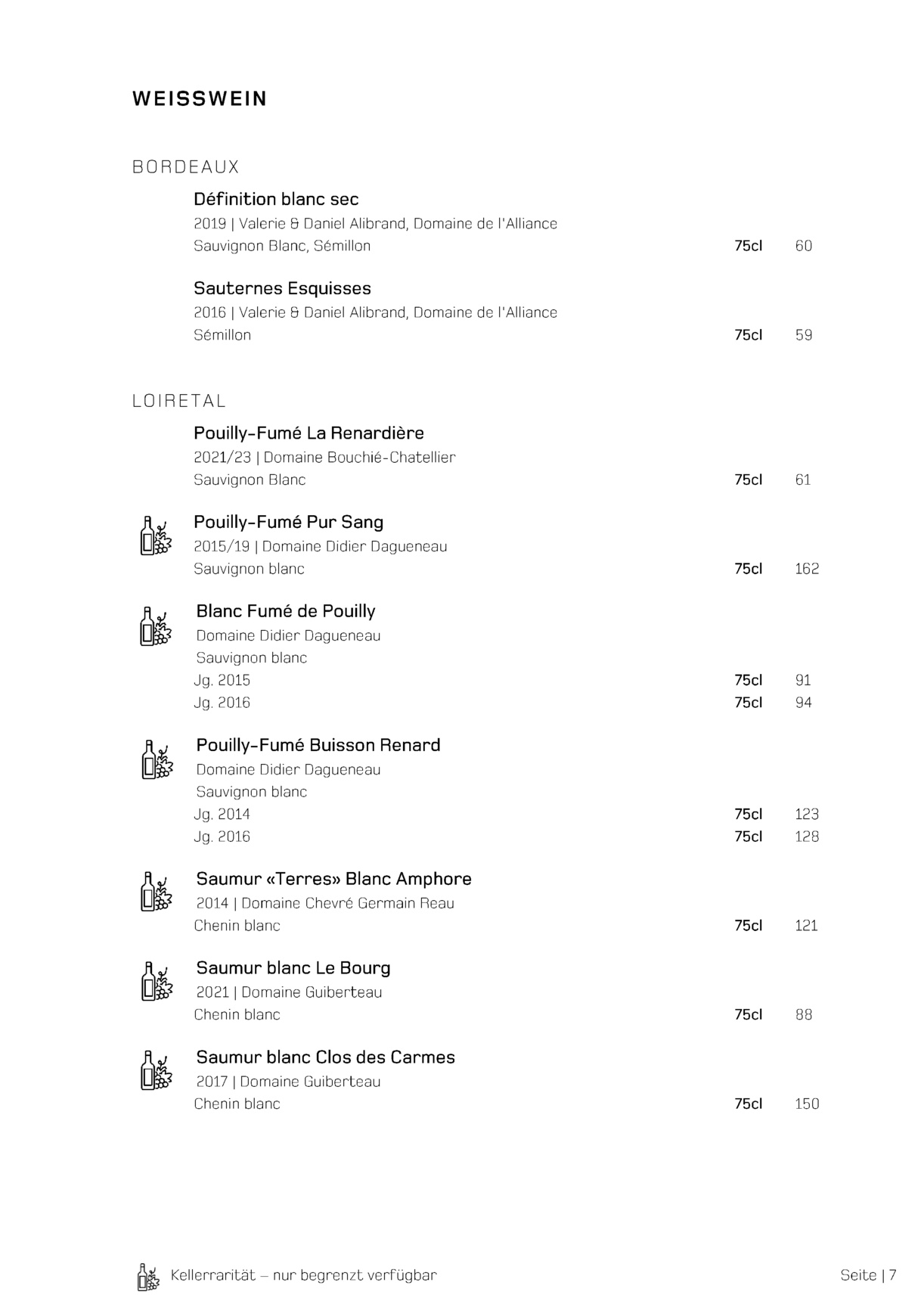
Task: Click the price 150 for Clos des Carmes
Action: pyautogui.click(x=807, y=1104)
